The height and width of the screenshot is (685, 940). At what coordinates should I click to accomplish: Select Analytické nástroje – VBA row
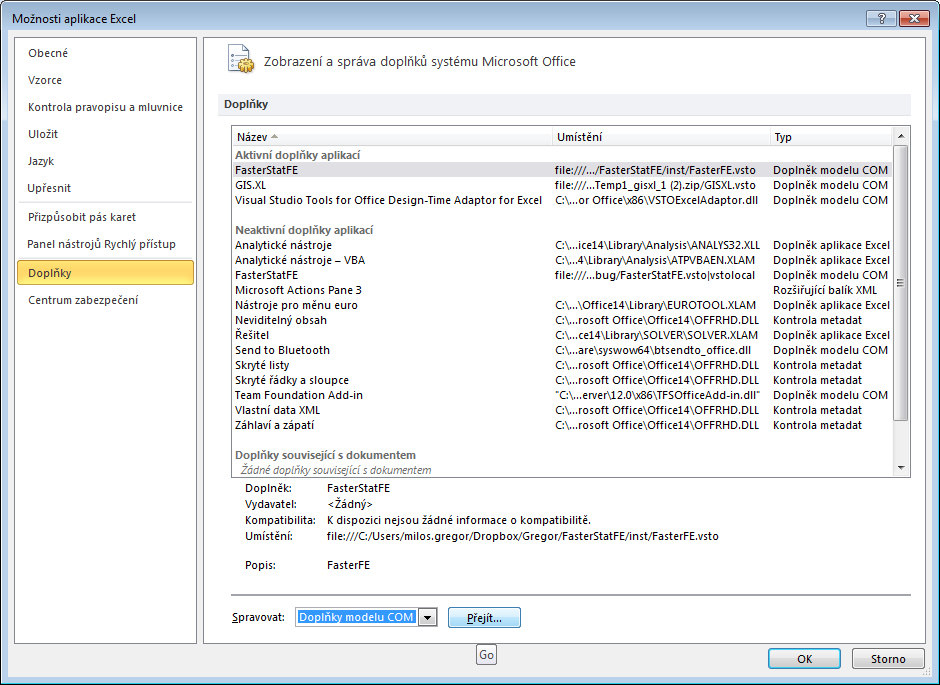[x=562, y=260]
